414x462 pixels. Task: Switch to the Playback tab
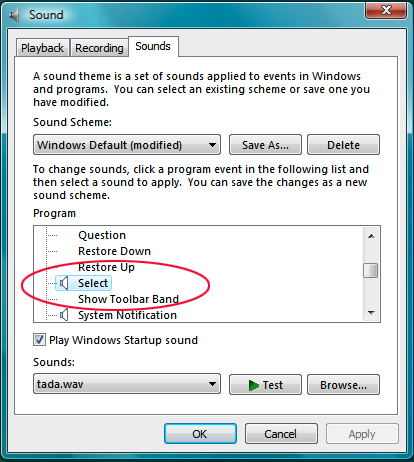(42, 48)
